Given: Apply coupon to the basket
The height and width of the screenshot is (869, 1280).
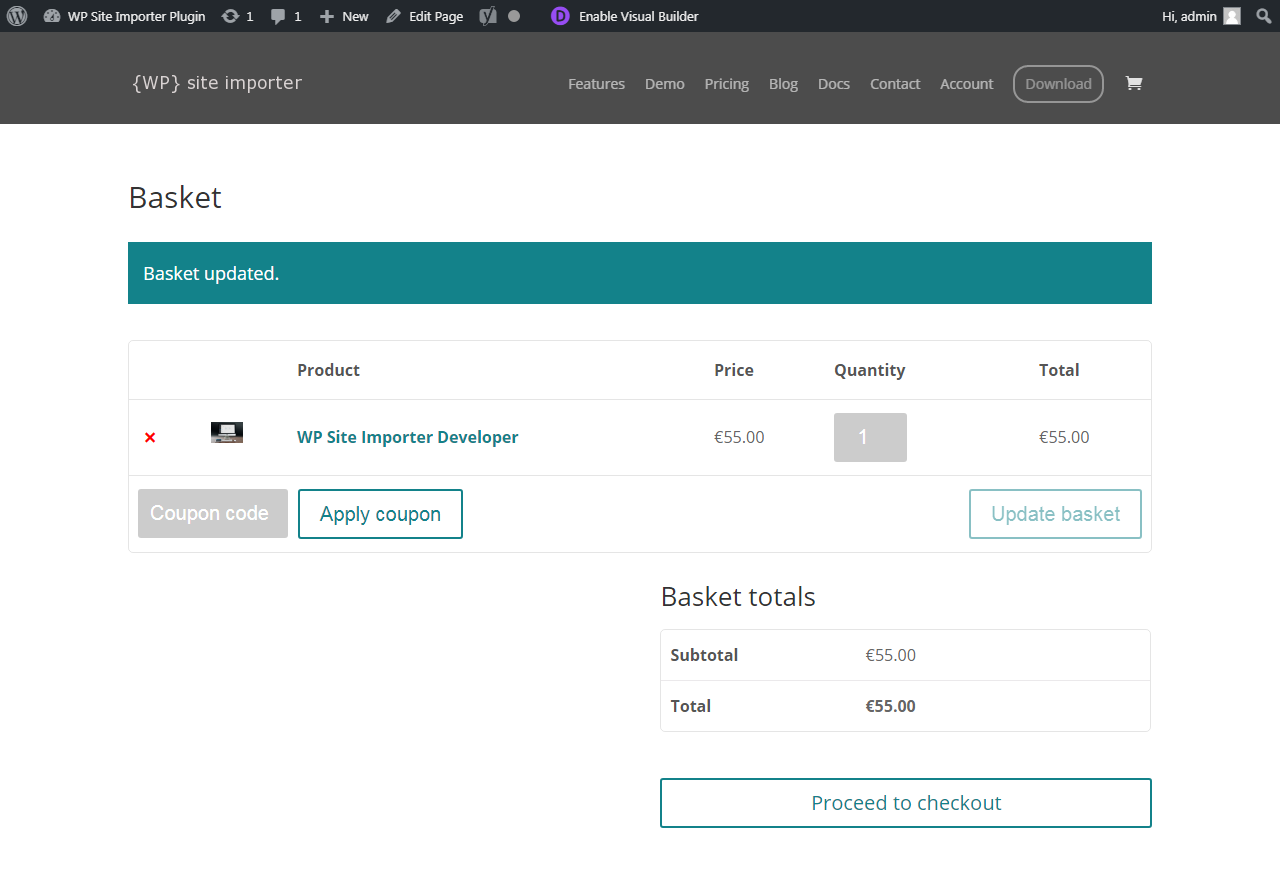Looking at the screenshot, I should 380,514.
